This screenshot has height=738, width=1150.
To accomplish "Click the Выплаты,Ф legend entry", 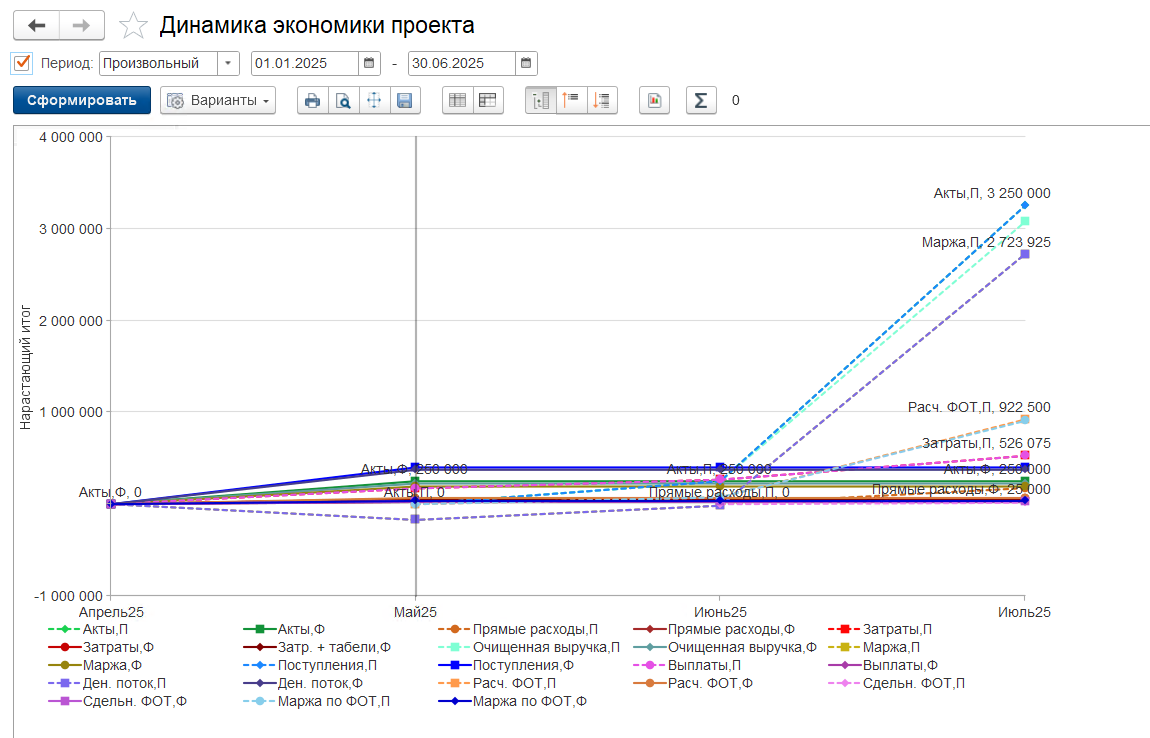I will pos(883,665).
